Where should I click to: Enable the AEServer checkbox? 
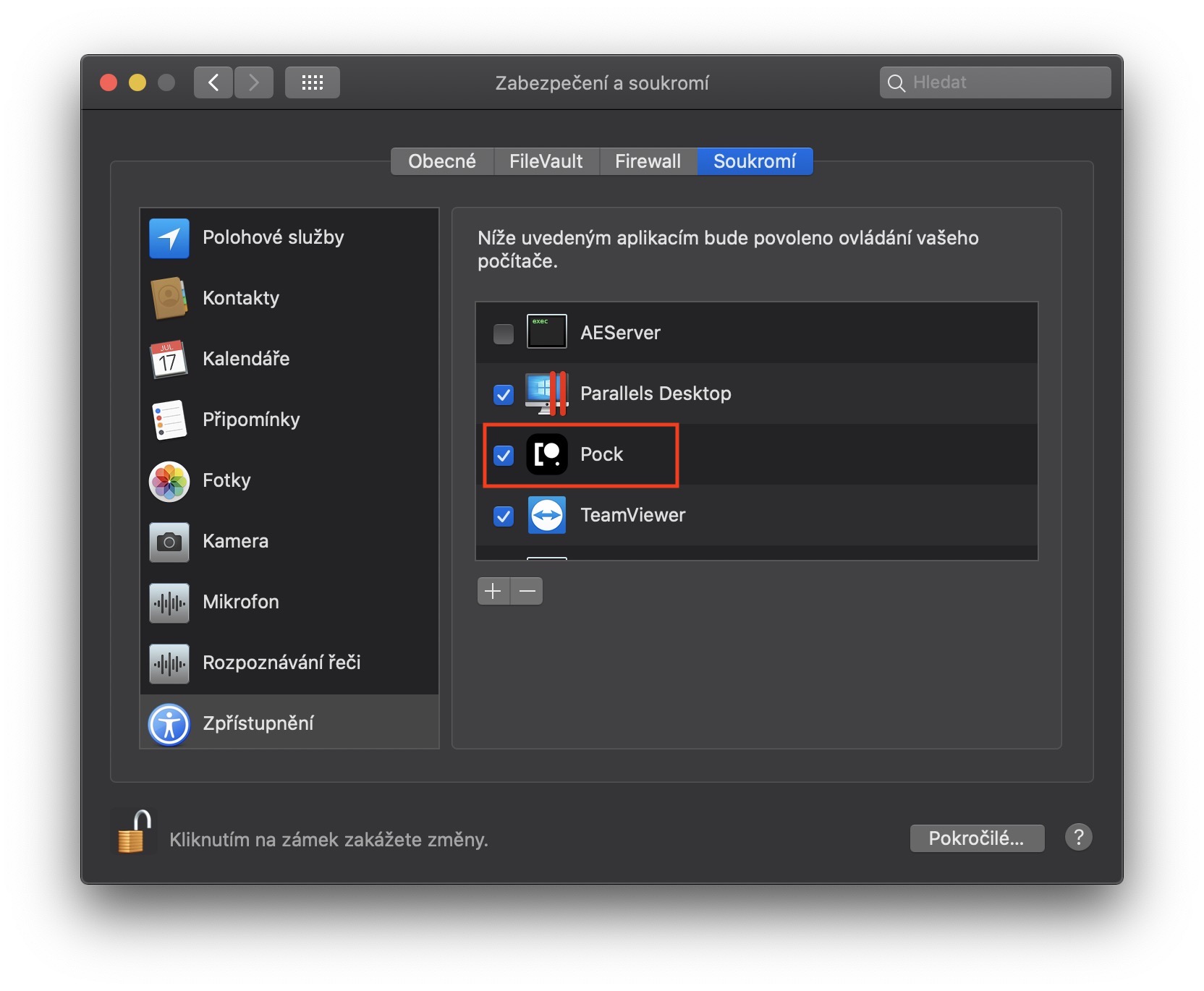504,333
